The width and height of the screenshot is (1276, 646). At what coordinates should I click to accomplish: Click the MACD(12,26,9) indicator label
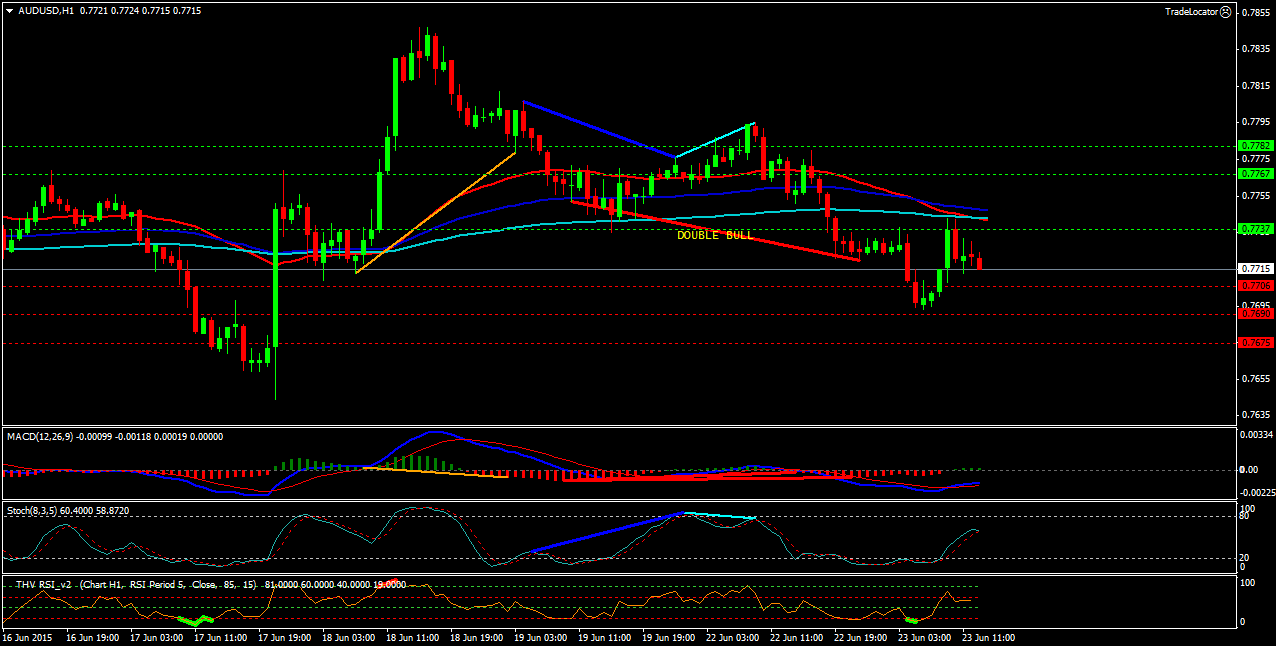coord(41,436)
